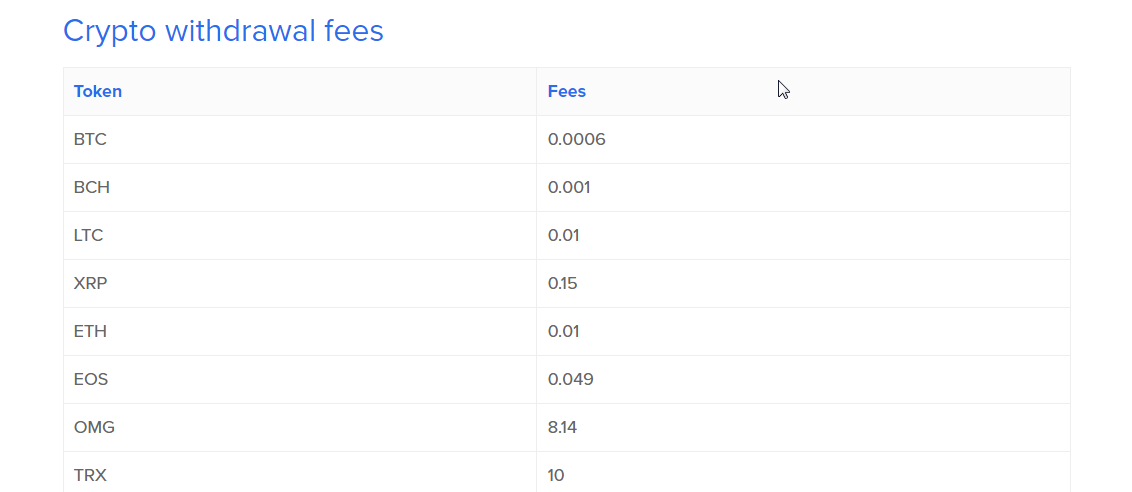This screenshot has width=1132, height=492.
Task: Select the 0.001 BCH fee value
Action: [x=569, y=188]
